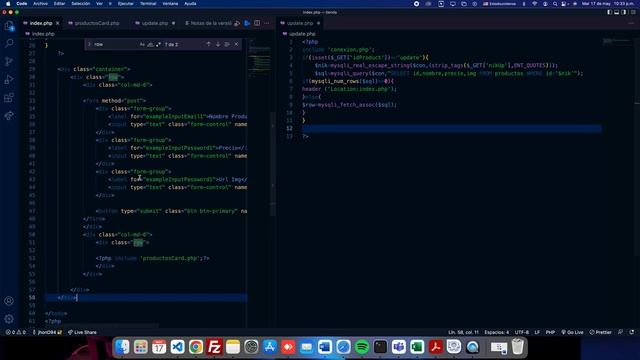640x360 pixels.
Task: Toggle Find in Selection
Action: click(227, 44)
